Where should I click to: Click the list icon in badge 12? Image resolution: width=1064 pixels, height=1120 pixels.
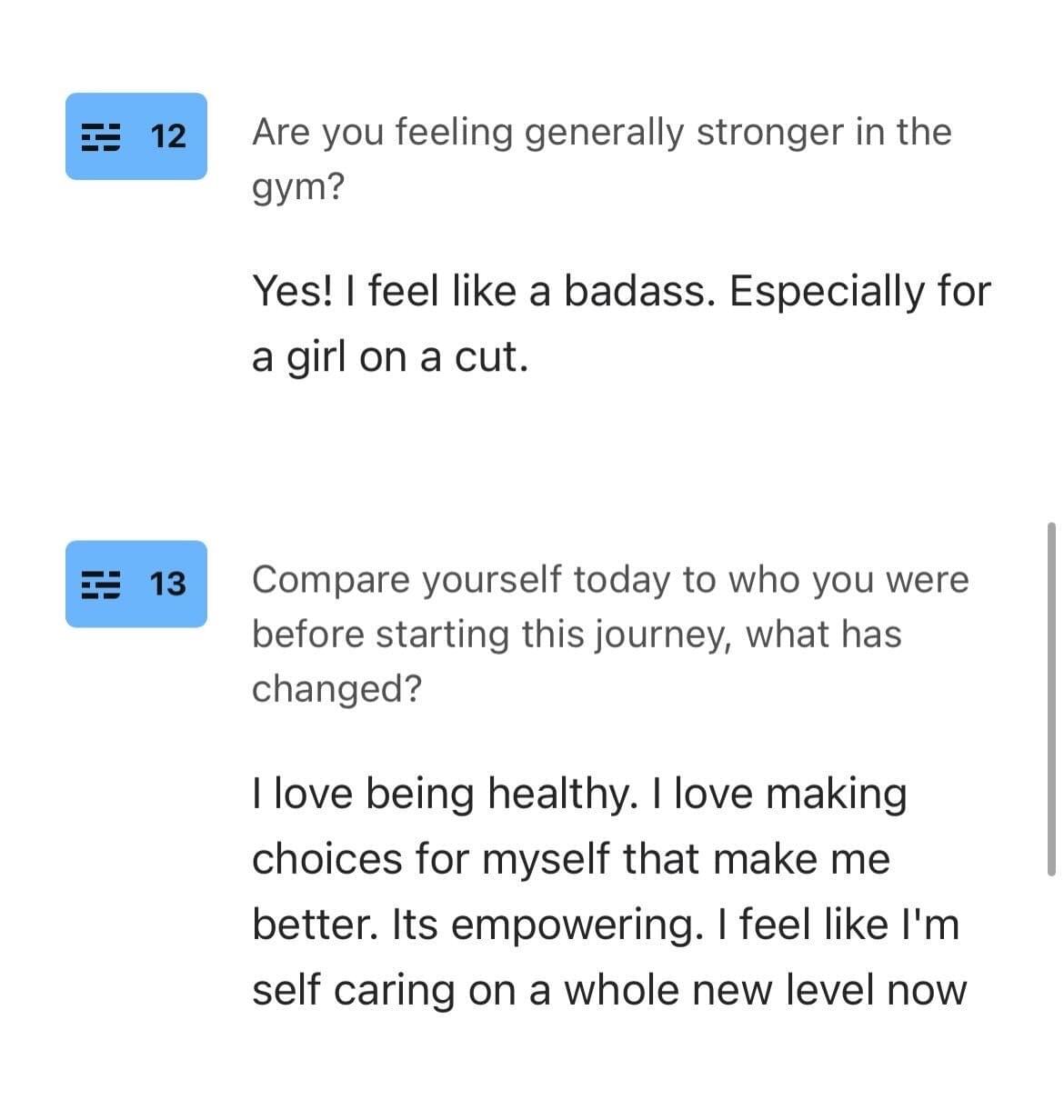coord(101,136)
